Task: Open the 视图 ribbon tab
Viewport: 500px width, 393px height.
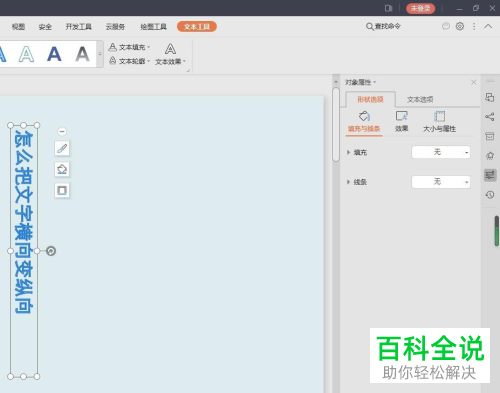Action: [18, 27]
